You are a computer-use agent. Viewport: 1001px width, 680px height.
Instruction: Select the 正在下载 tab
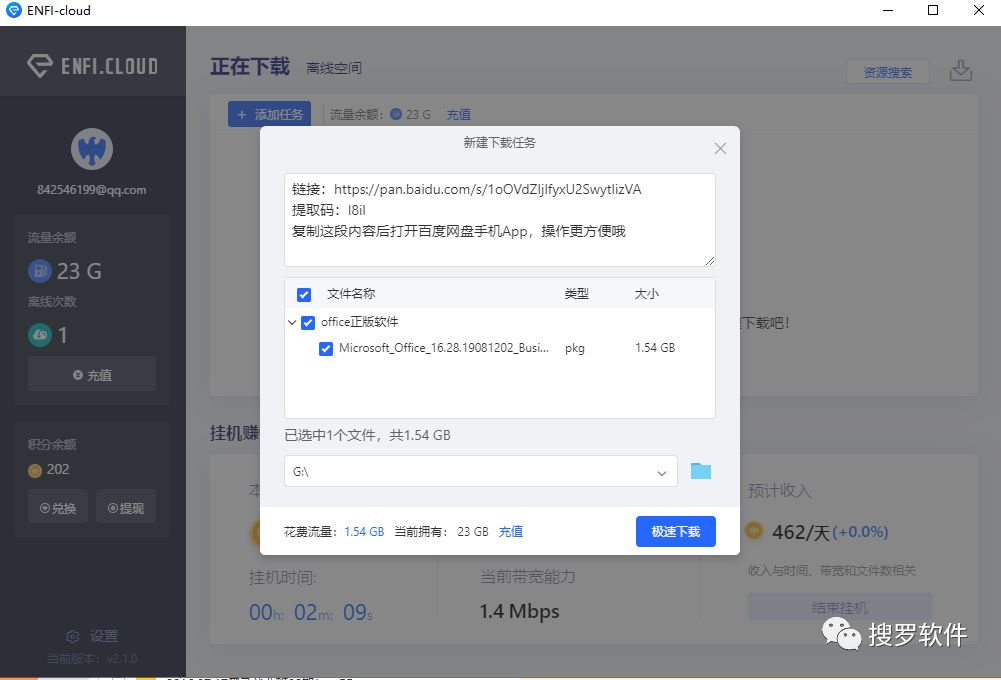coord(250,66)
